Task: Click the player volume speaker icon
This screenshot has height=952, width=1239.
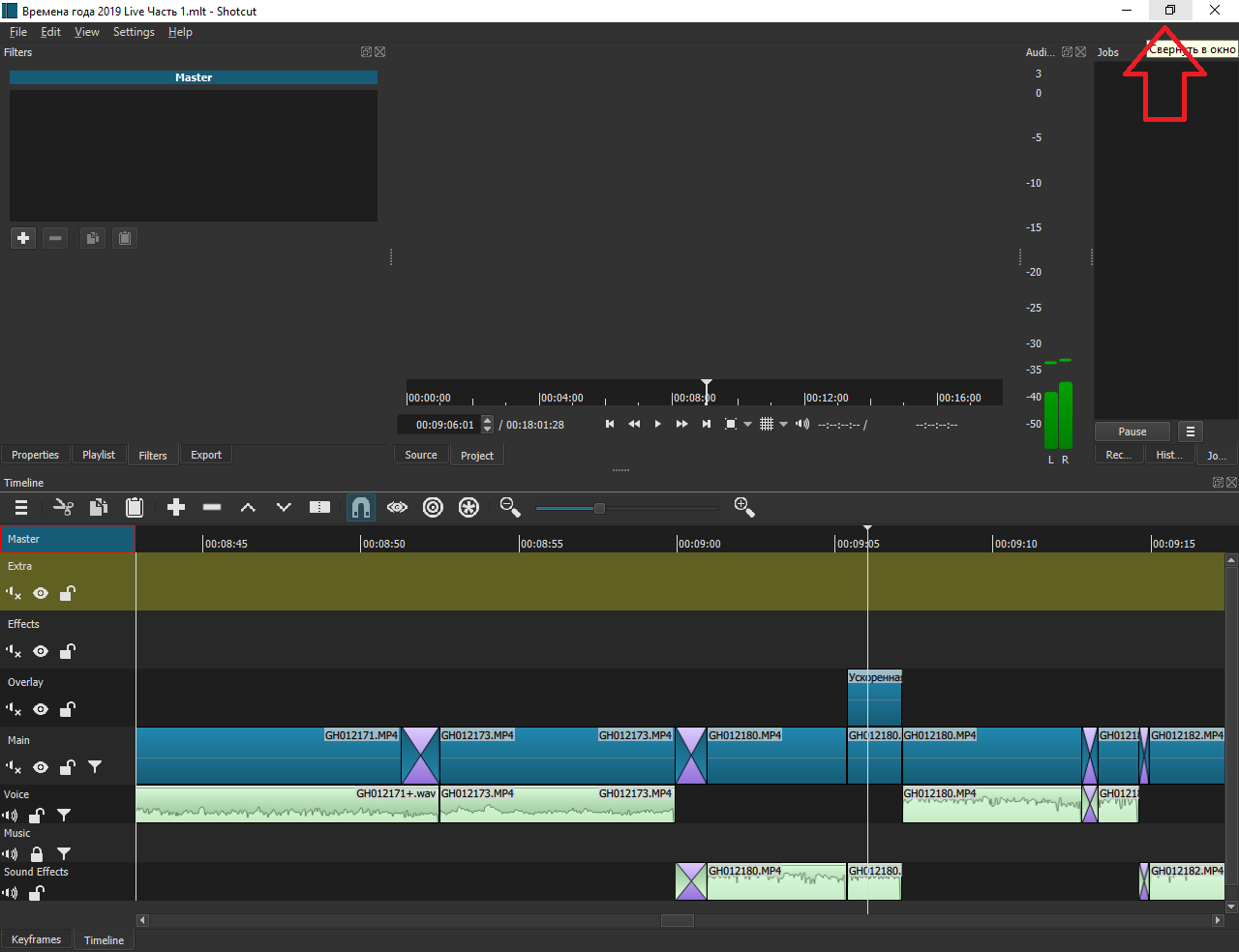Action: pos(802,424)
